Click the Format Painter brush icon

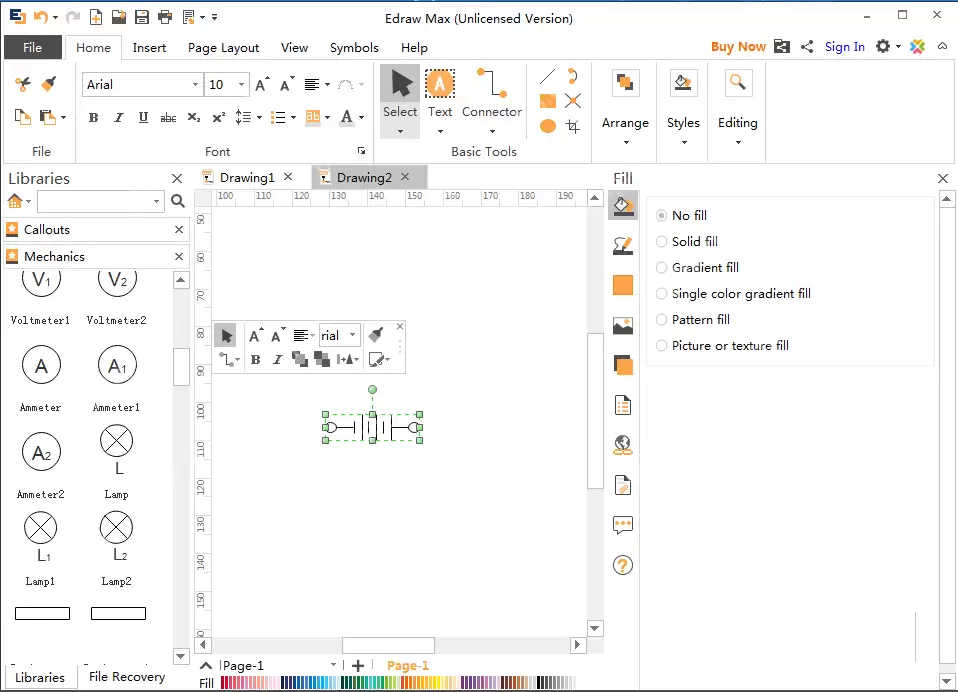tap(49, 85)
